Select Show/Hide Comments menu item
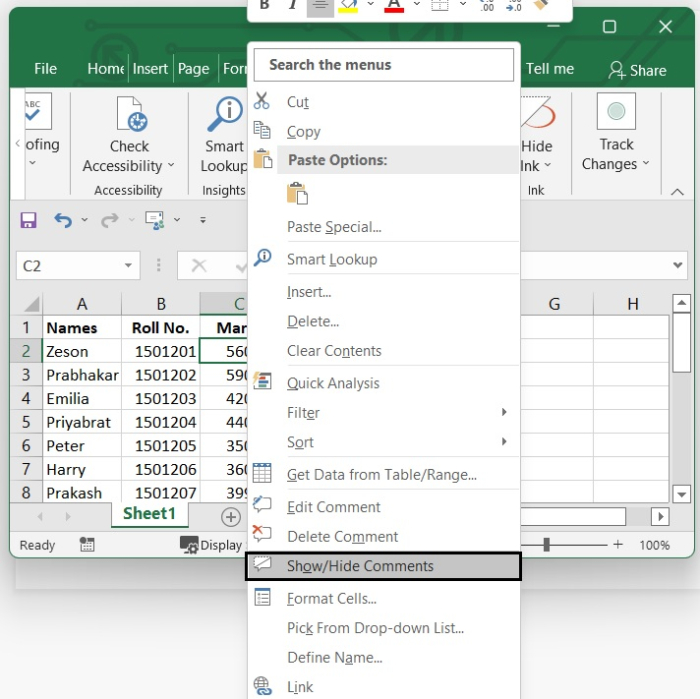Viewport: 700px width, 699px height. point(383,566)
